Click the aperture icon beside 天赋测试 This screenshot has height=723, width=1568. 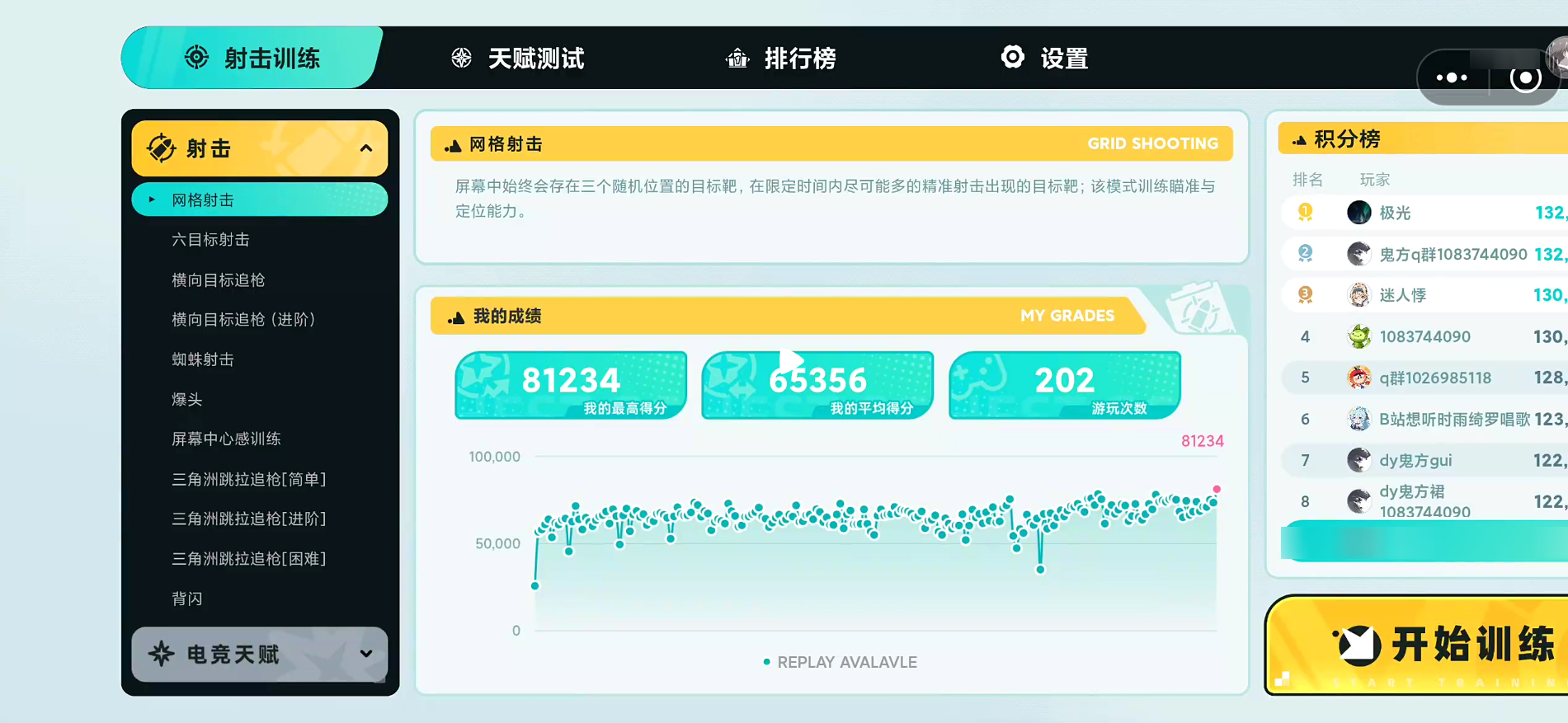click(x=462, y=58)
